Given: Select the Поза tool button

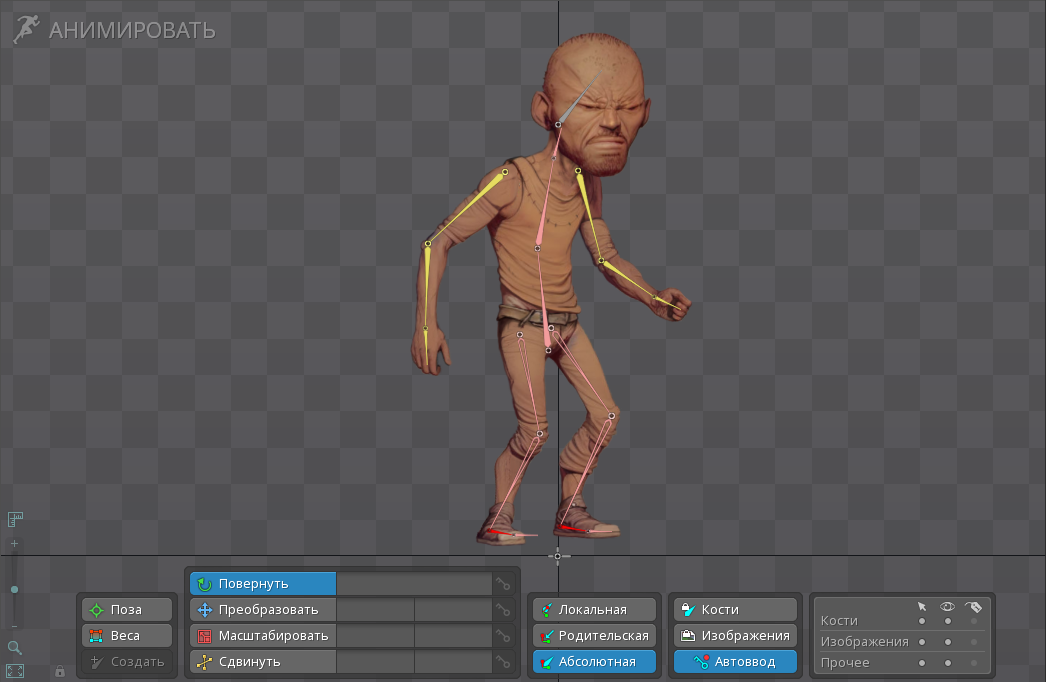Looking at the screenshot, I should (127, 610).
